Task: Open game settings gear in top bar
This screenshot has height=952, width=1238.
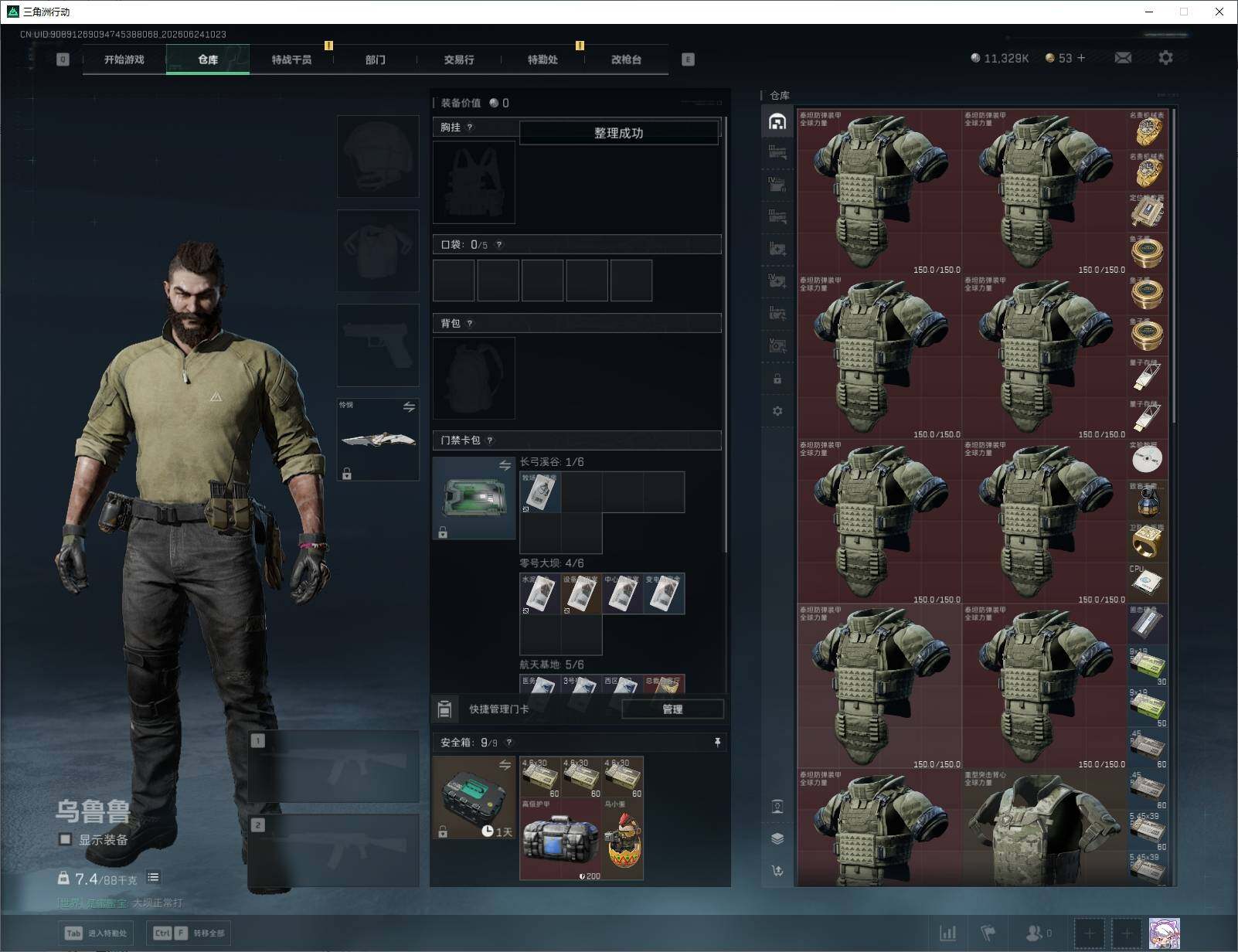Action: click(1165, 57)
